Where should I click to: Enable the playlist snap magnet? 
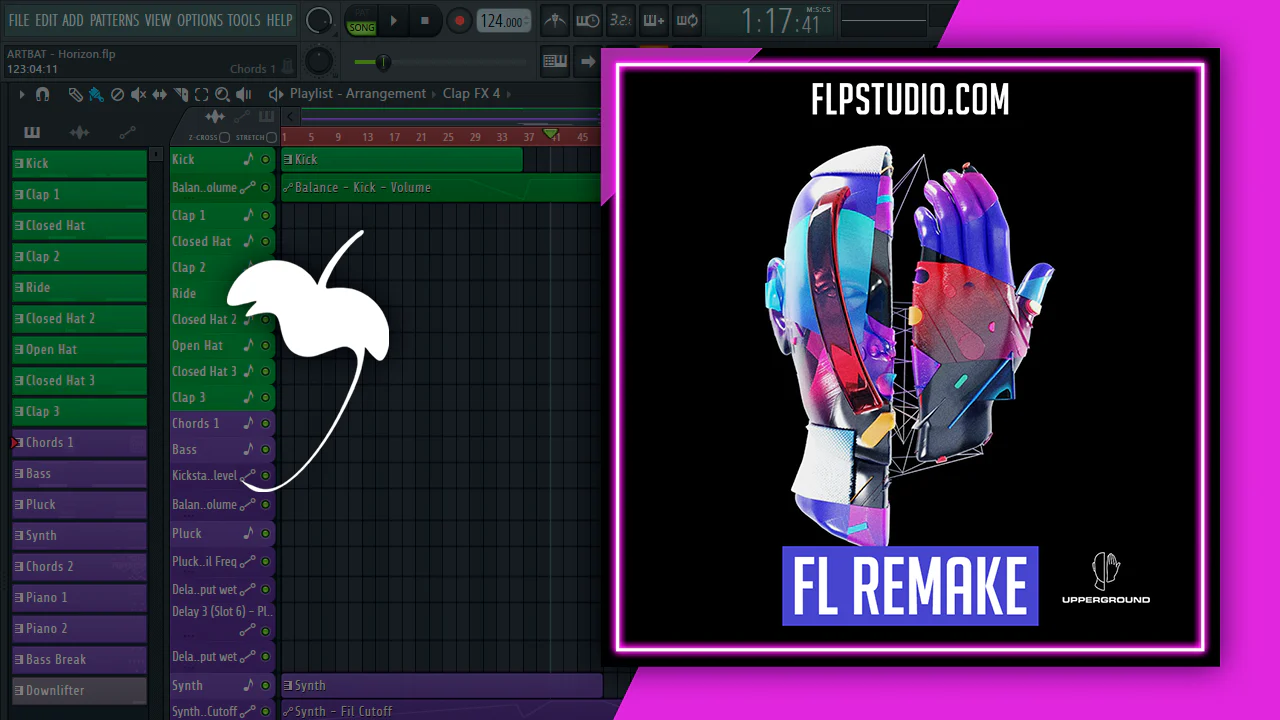click(42, 94)
